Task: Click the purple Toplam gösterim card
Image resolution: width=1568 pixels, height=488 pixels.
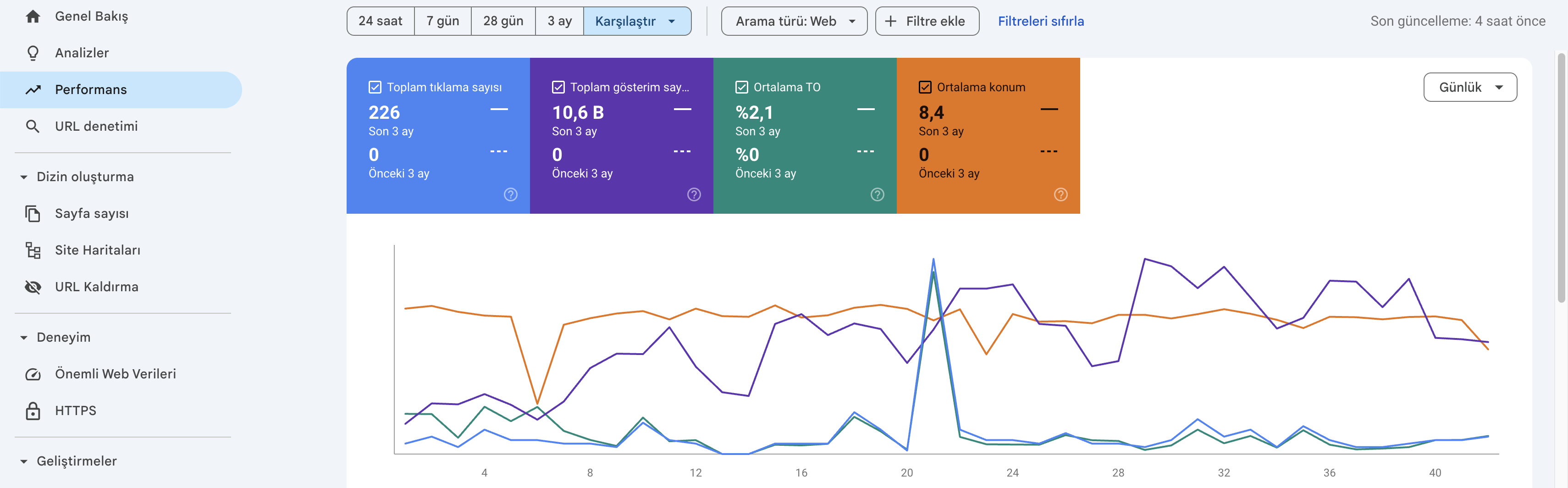Action: 621,135
